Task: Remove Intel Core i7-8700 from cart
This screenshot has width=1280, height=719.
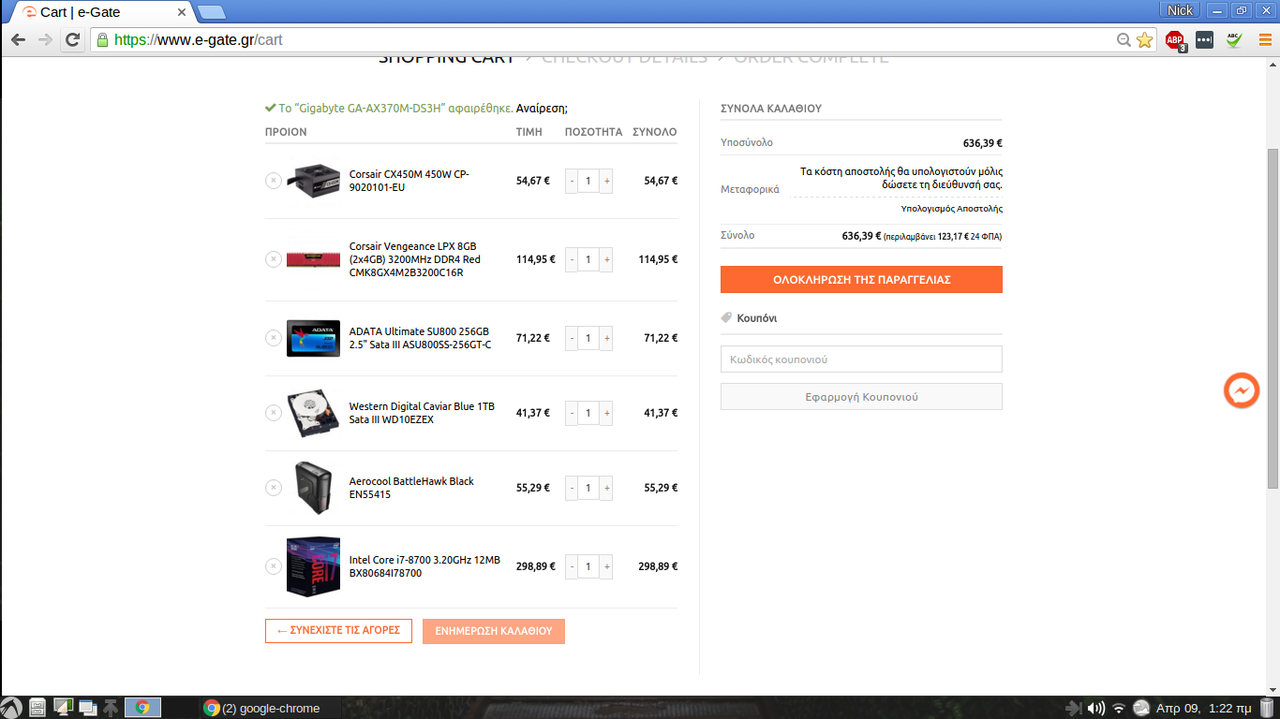Action: (273, 566)
